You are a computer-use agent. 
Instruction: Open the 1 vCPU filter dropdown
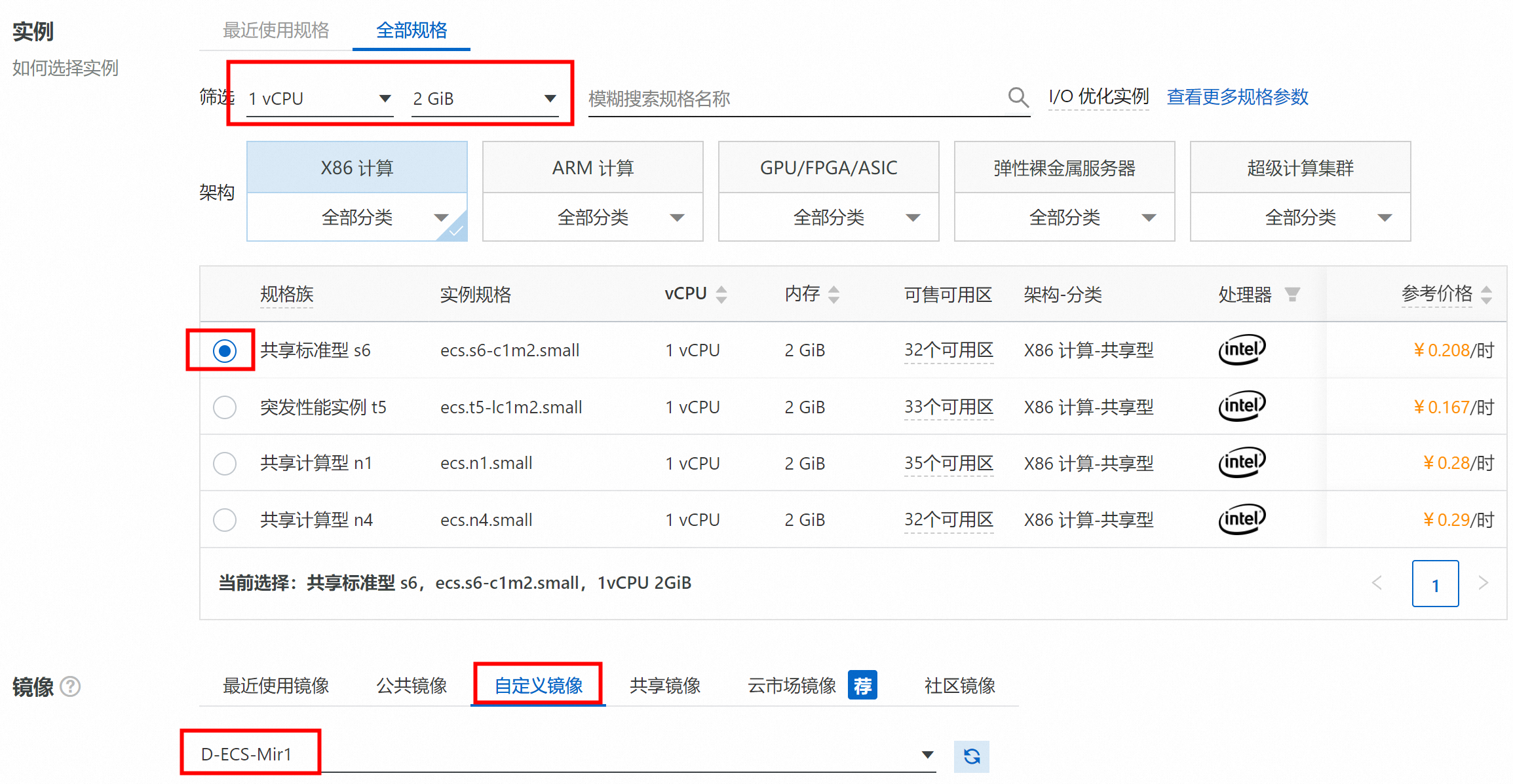320,99
